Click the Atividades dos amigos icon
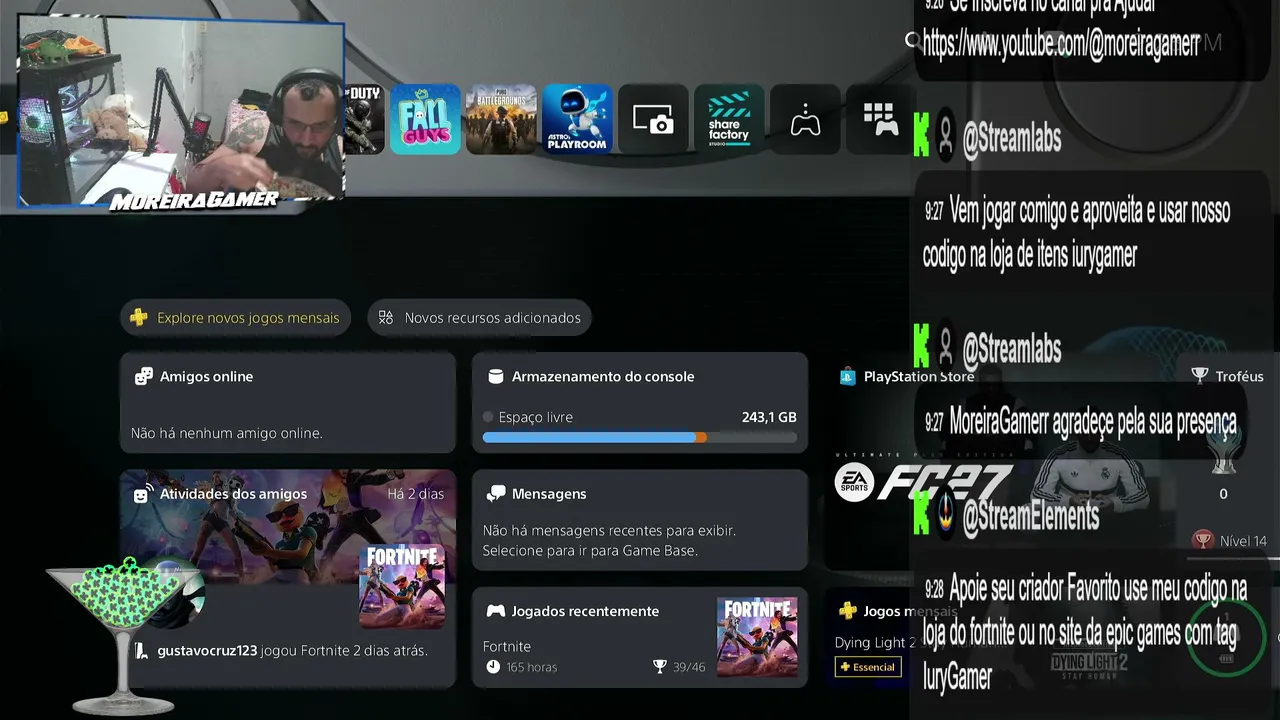This screenshot has width=1280, height=720. tap(144, 493)
